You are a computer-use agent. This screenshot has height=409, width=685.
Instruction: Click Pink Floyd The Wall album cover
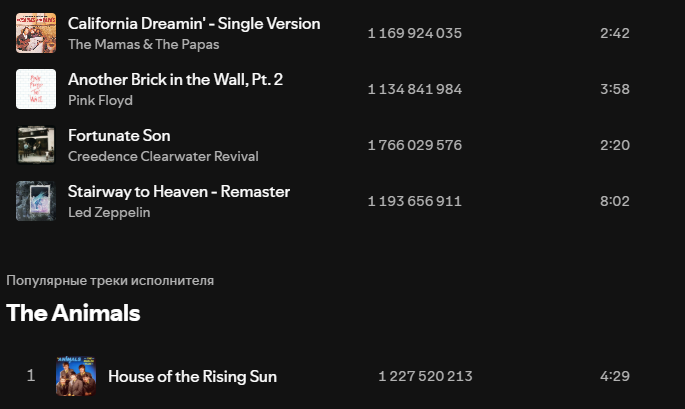point(36,89)
